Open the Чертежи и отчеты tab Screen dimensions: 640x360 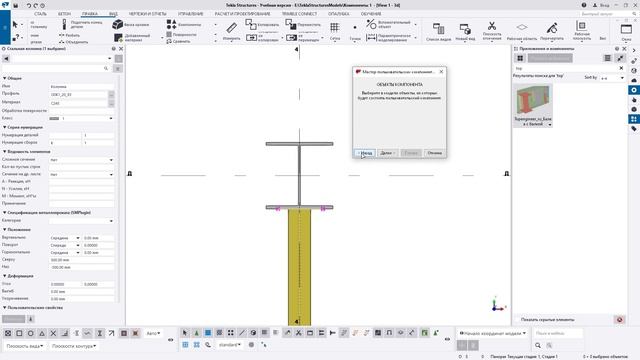[x=147, y=14]
